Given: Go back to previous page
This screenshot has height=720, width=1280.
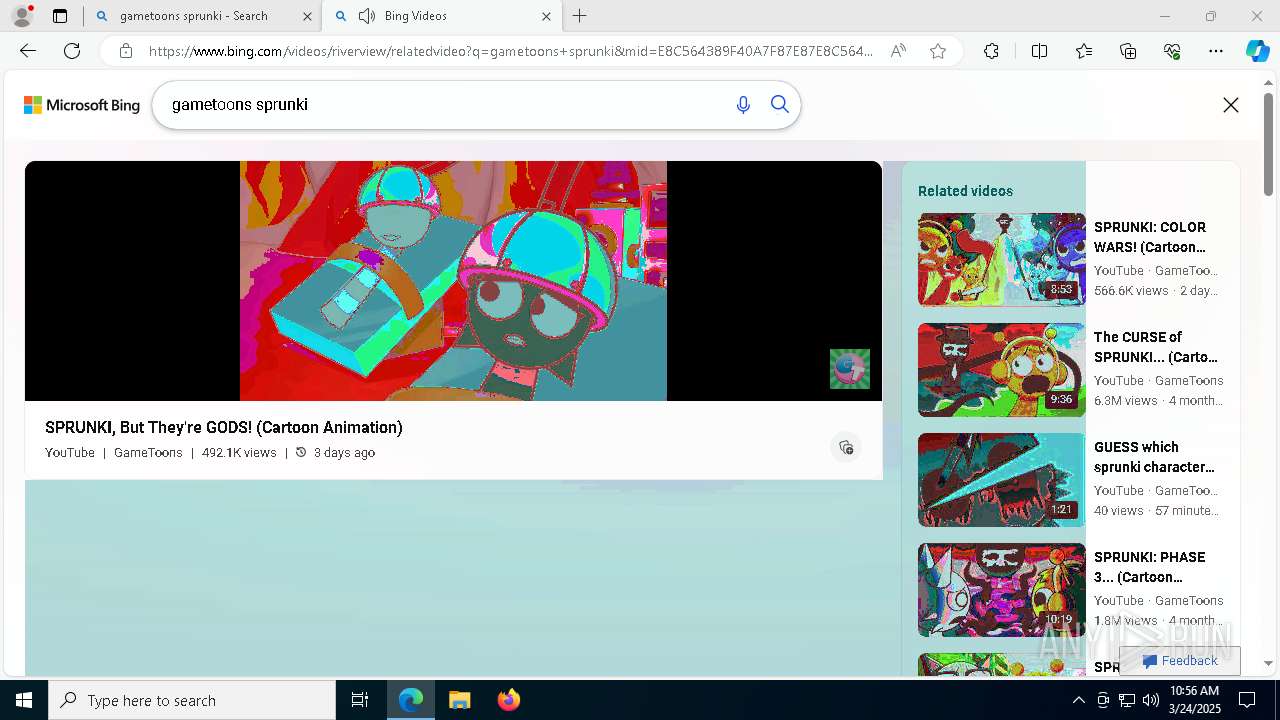Looking at the screenshot, I should 28,51.
